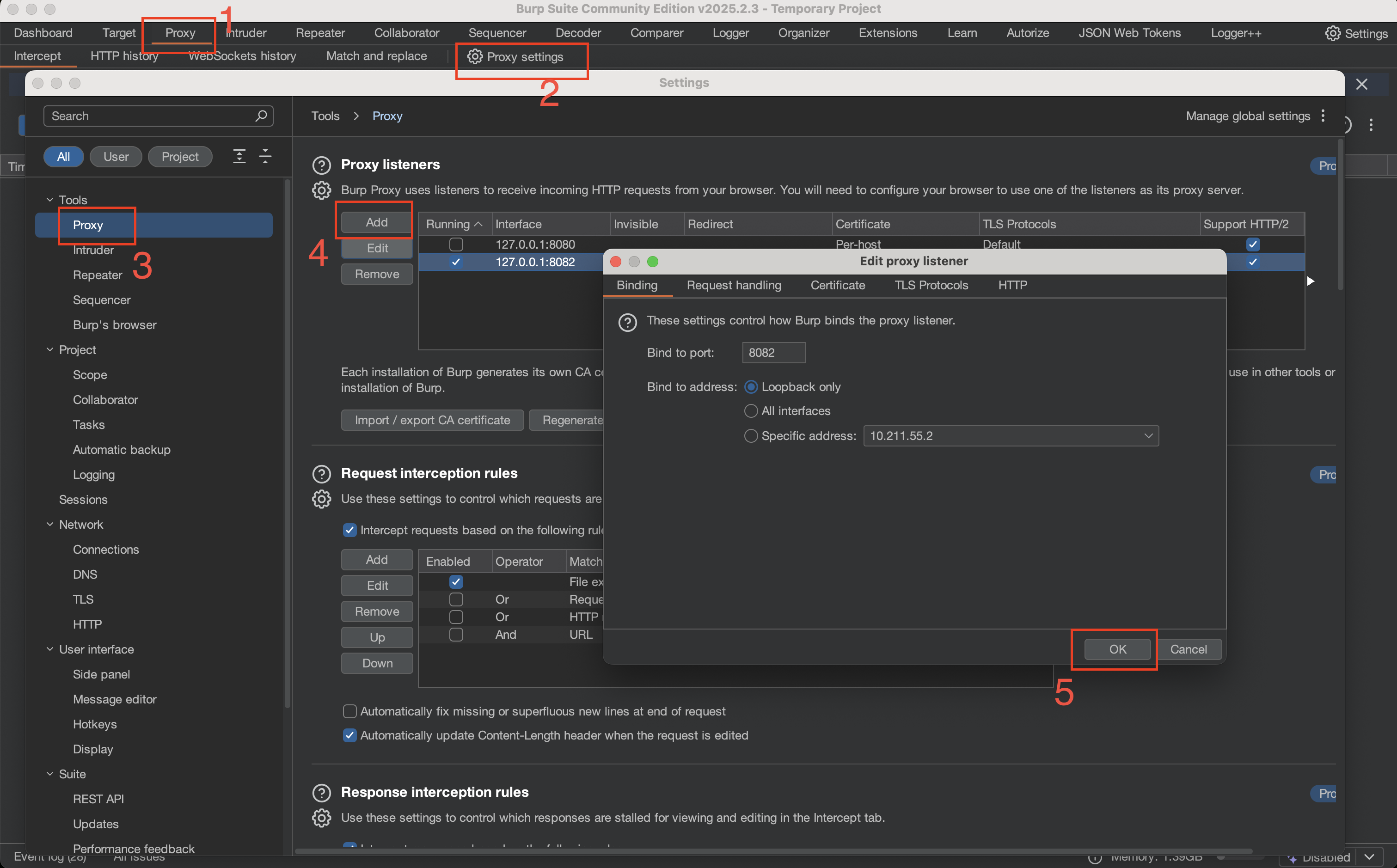
Task: Open Response interception rules help icon
Action: click(322, 792)
